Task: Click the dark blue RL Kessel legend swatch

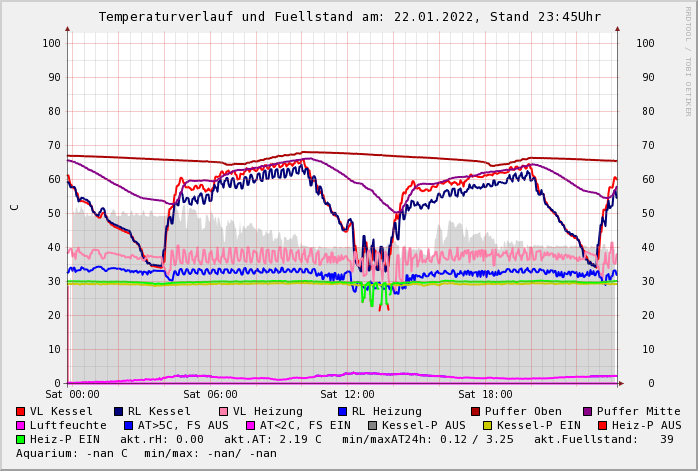Action: (x=118, y=412)
